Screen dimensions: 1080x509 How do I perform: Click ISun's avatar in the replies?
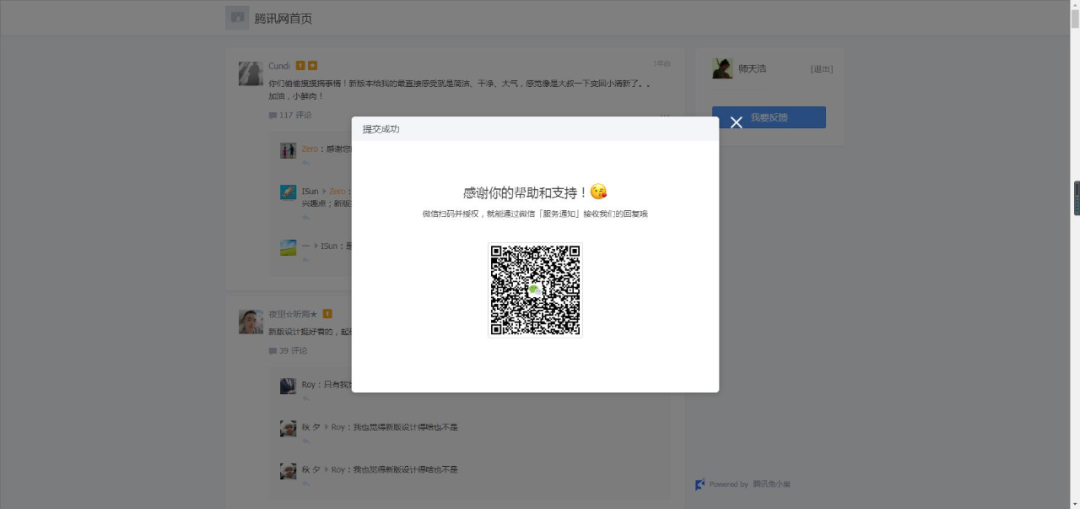coord(288,192)
